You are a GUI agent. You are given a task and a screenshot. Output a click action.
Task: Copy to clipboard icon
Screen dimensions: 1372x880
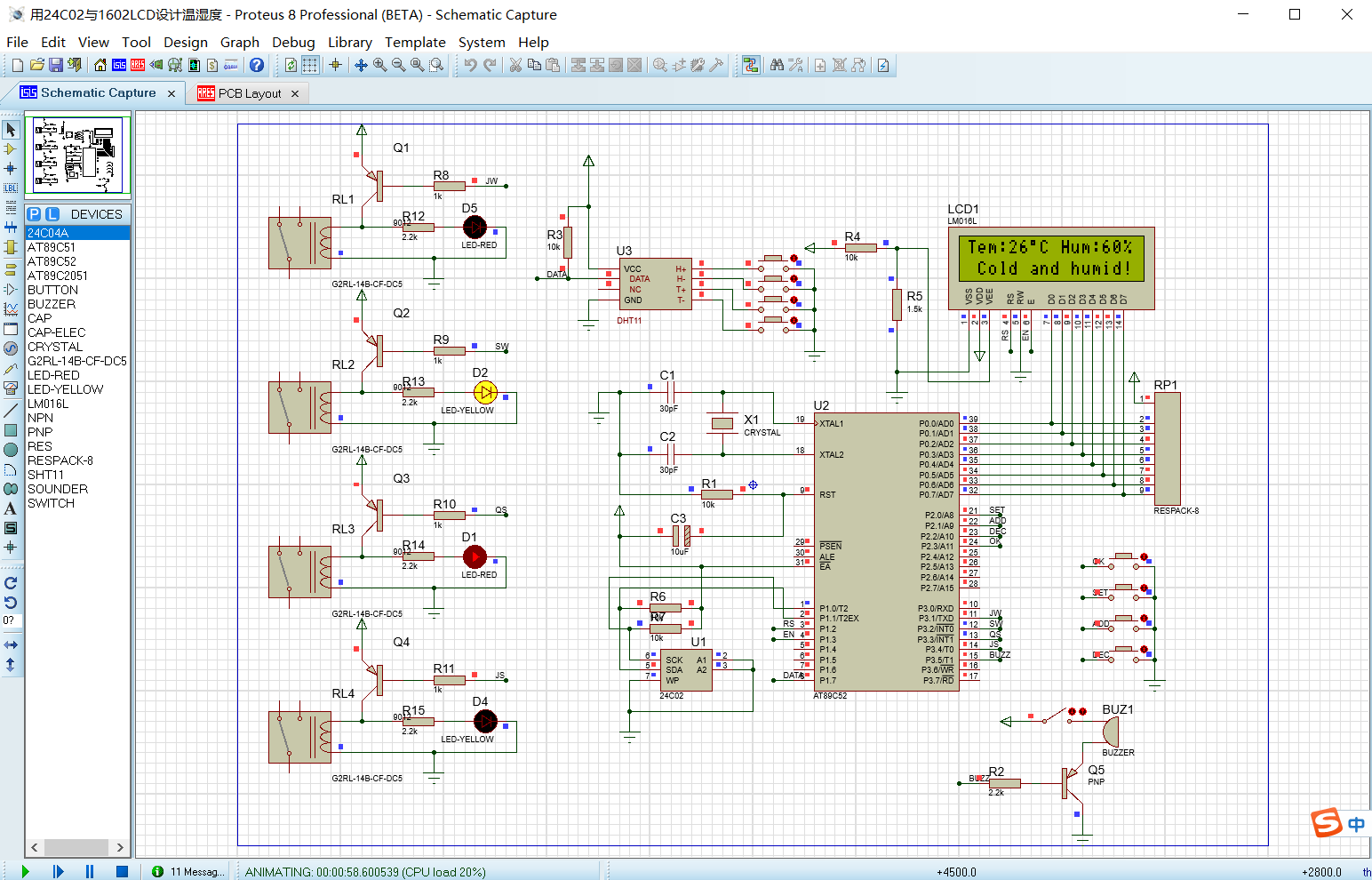click(x=533, y=65)
